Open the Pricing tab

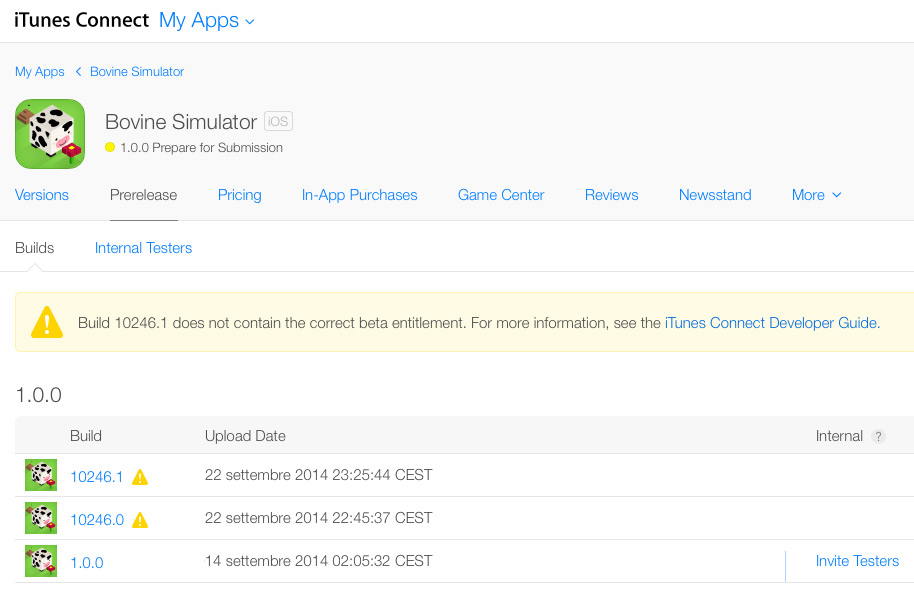click(x=240, y=195)
